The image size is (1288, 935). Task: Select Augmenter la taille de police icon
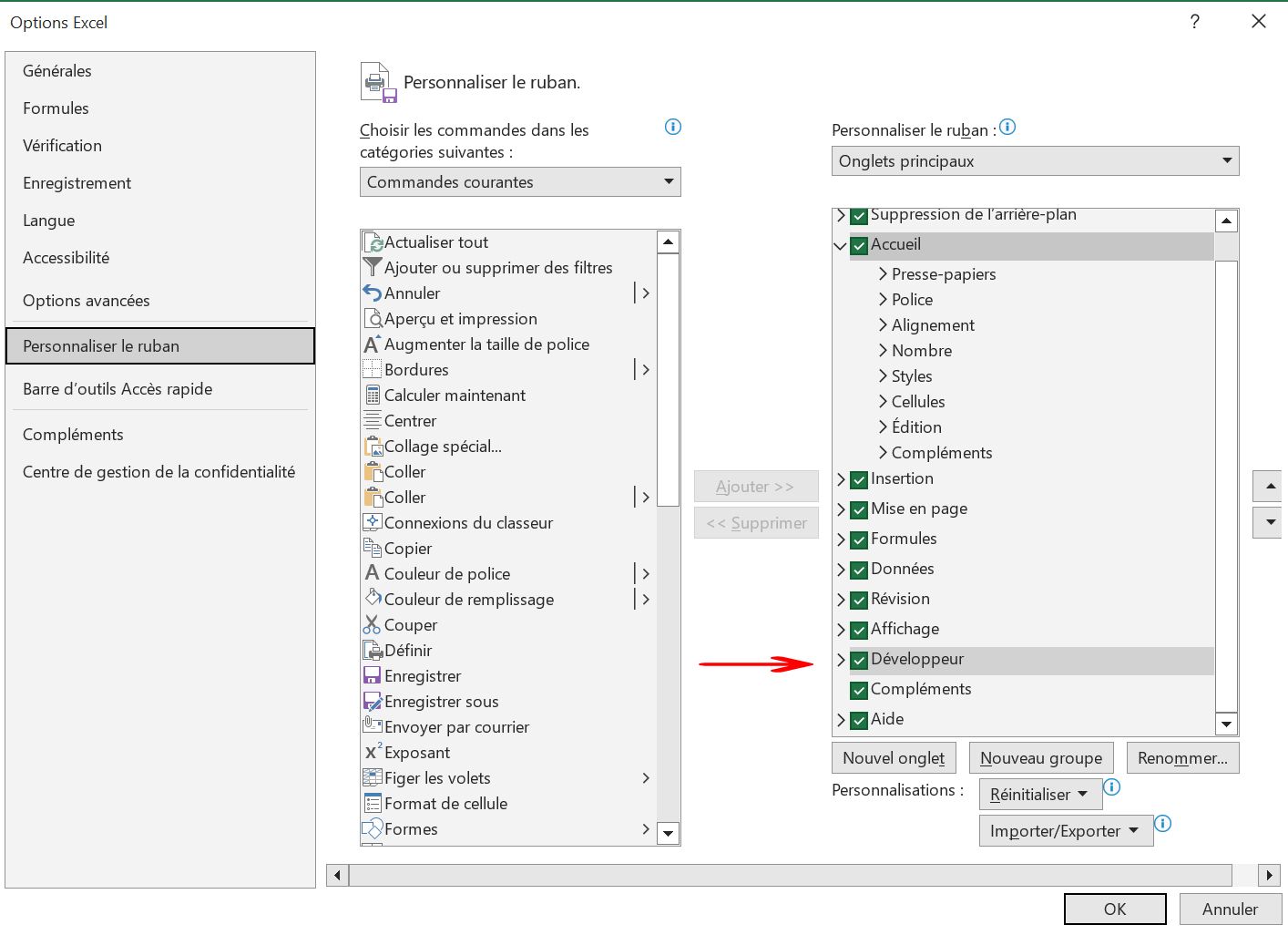click(x=372, y=344)
